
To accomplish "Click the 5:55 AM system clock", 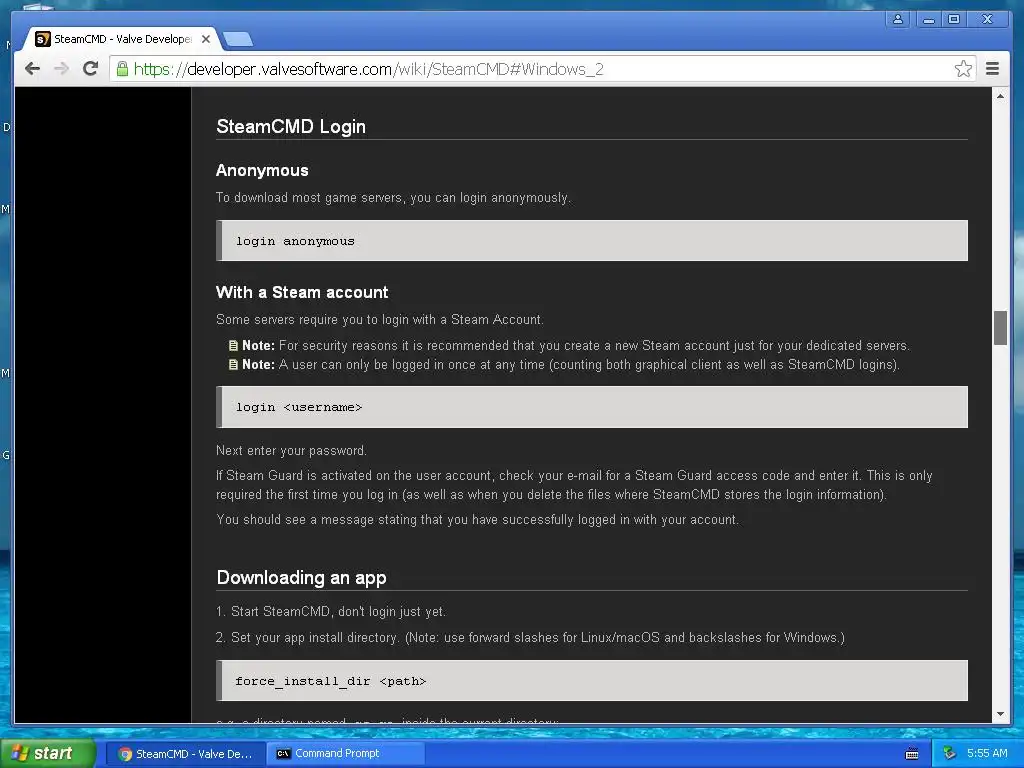I will tap(987, 754).
